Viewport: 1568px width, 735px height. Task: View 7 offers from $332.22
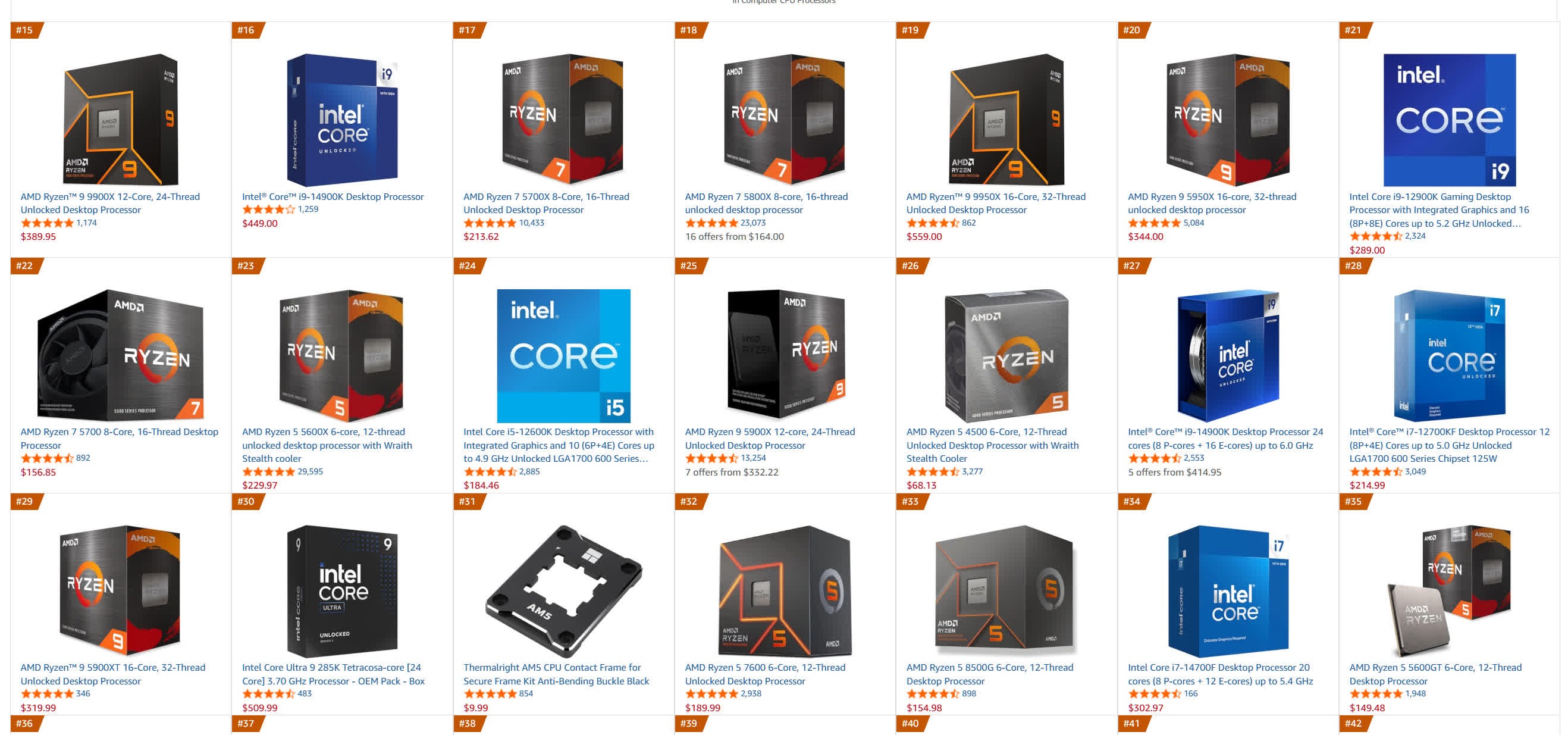[x=732, y=472]
